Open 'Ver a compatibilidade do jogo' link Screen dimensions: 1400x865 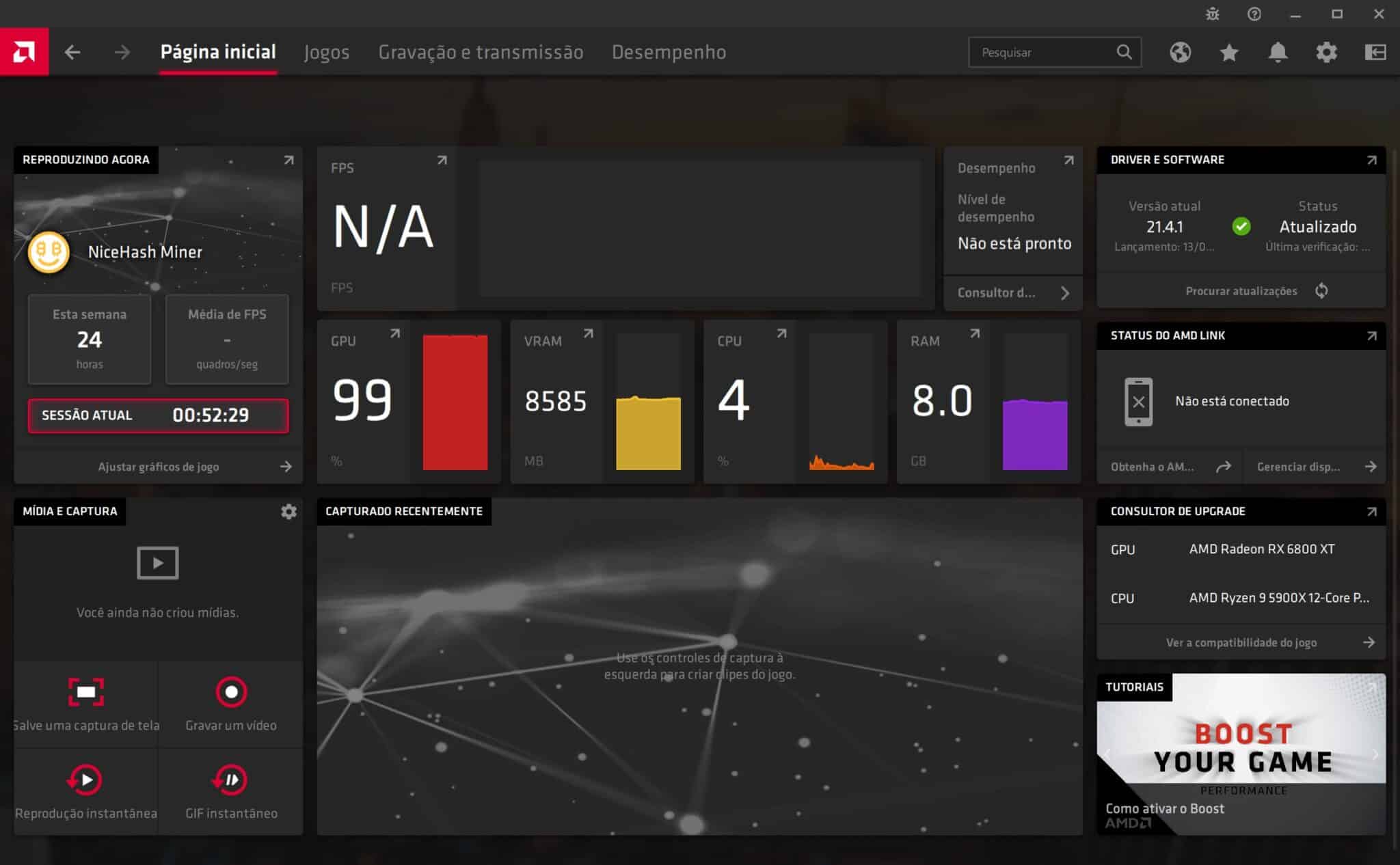point(1241,642)
